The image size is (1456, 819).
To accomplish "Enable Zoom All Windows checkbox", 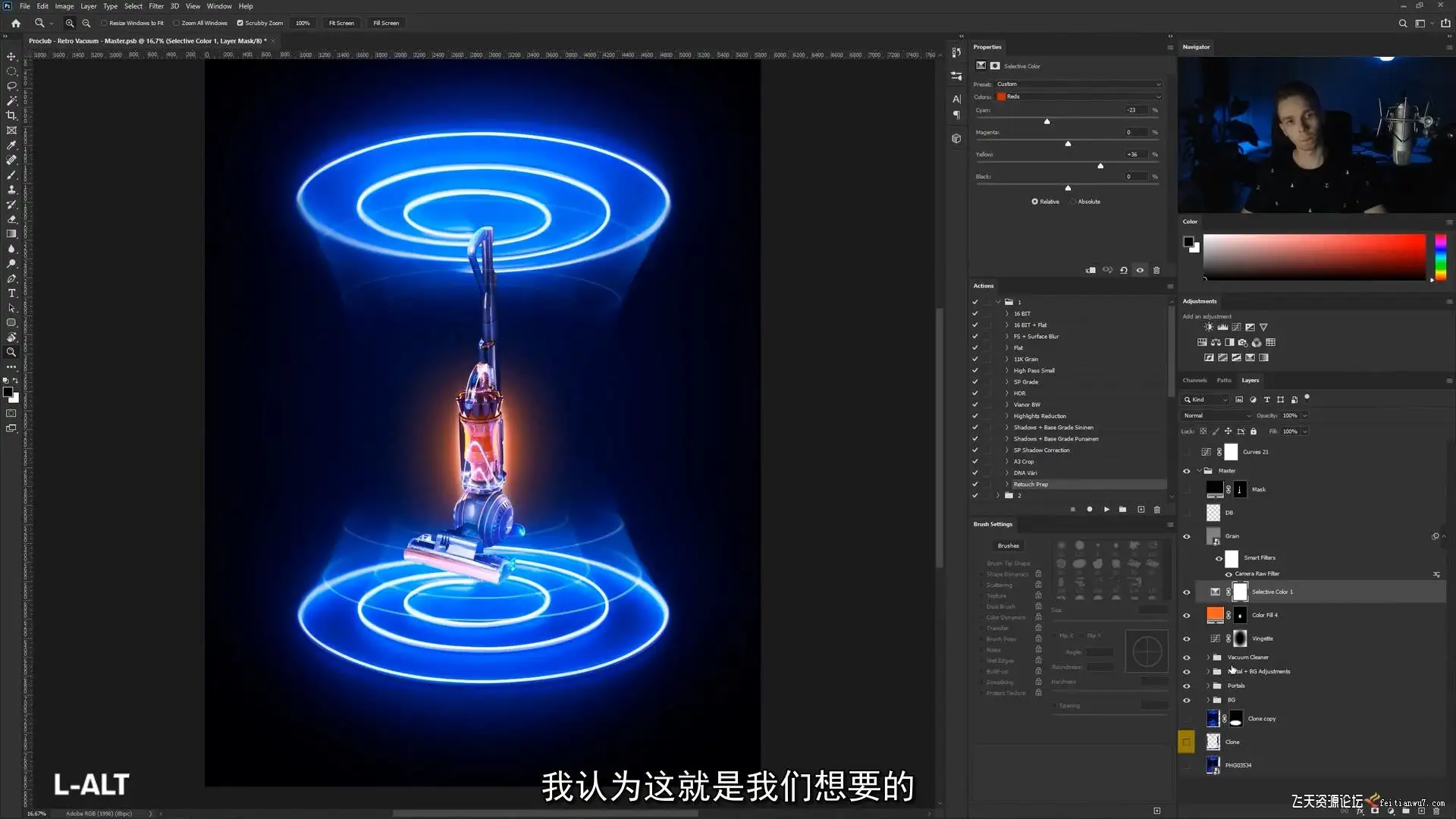I will click(x=177, y=24).
